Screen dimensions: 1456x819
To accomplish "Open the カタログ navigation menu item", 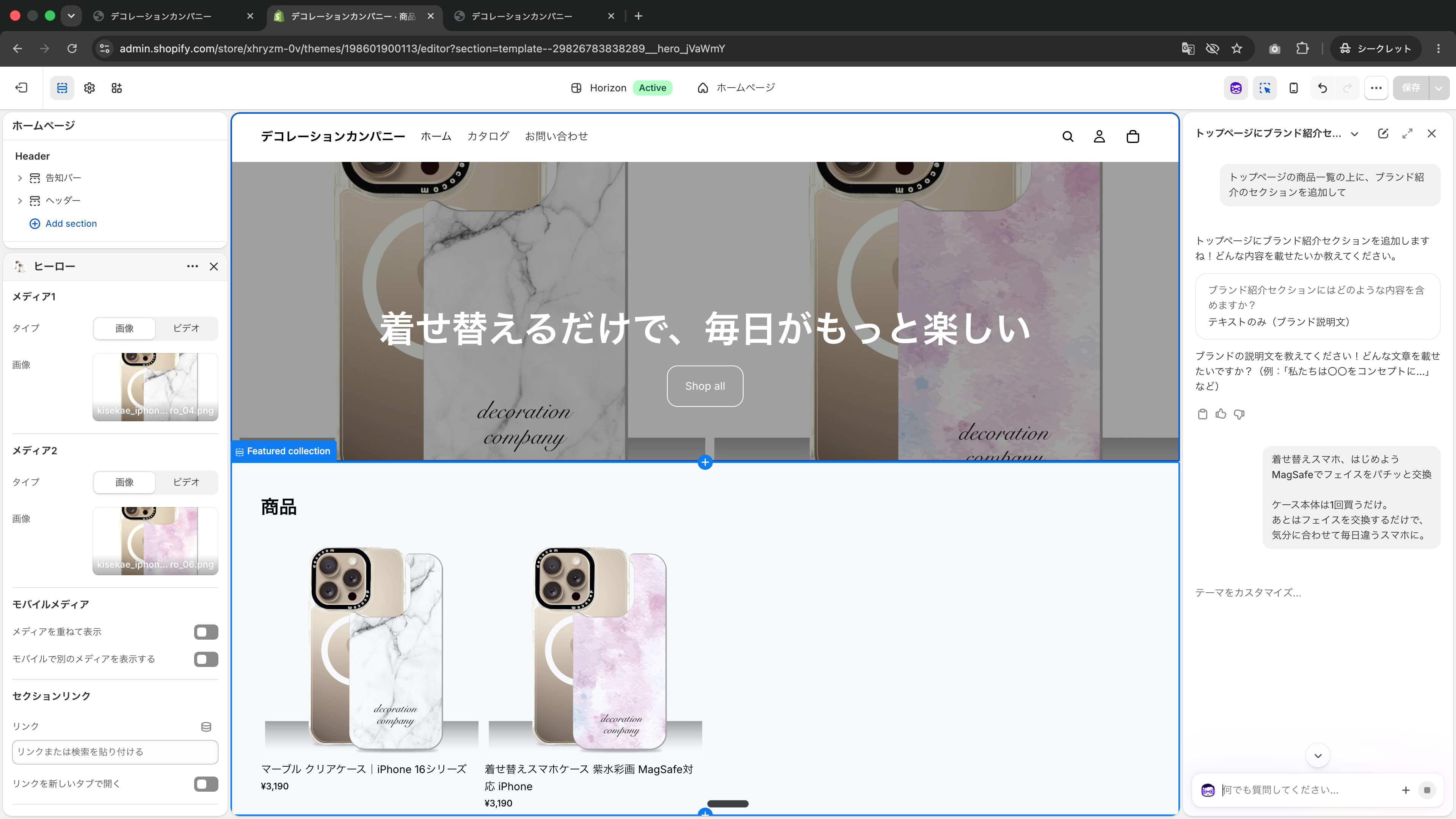I will (488, 136).
